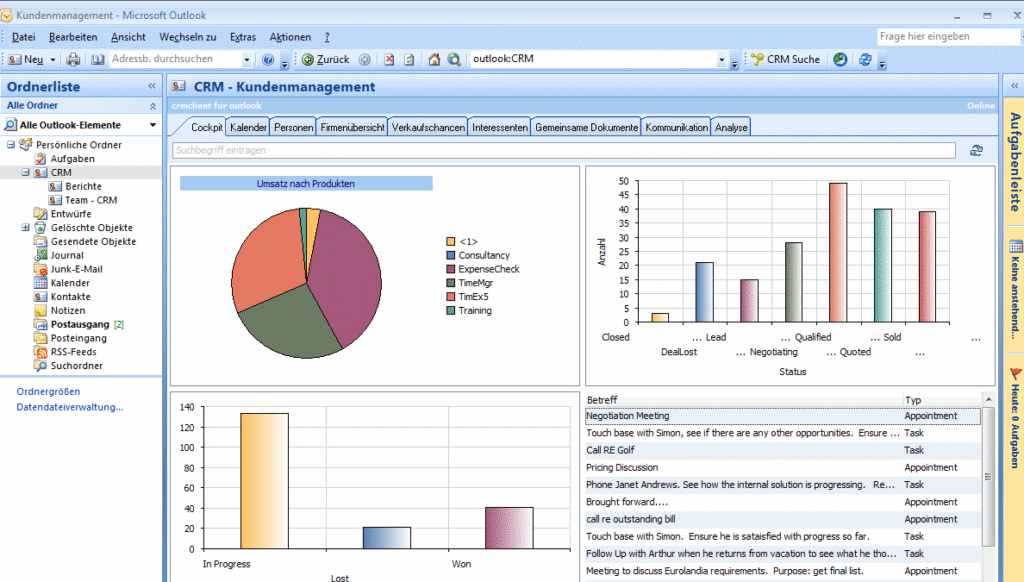Click the Consultancy legend color swatch
This screenshot has width=1024, height=582.
click(451, 255)
